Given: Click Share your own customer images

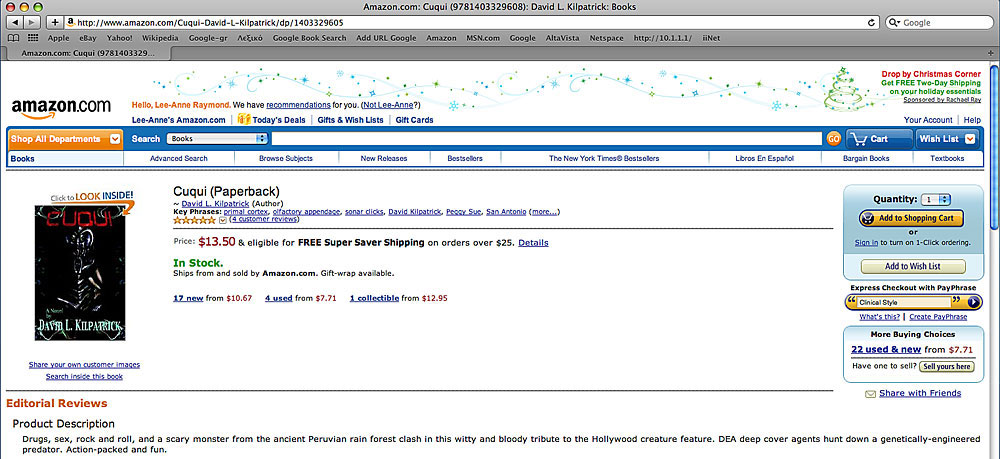Looking at the screenshot, I should click(84, 365).
